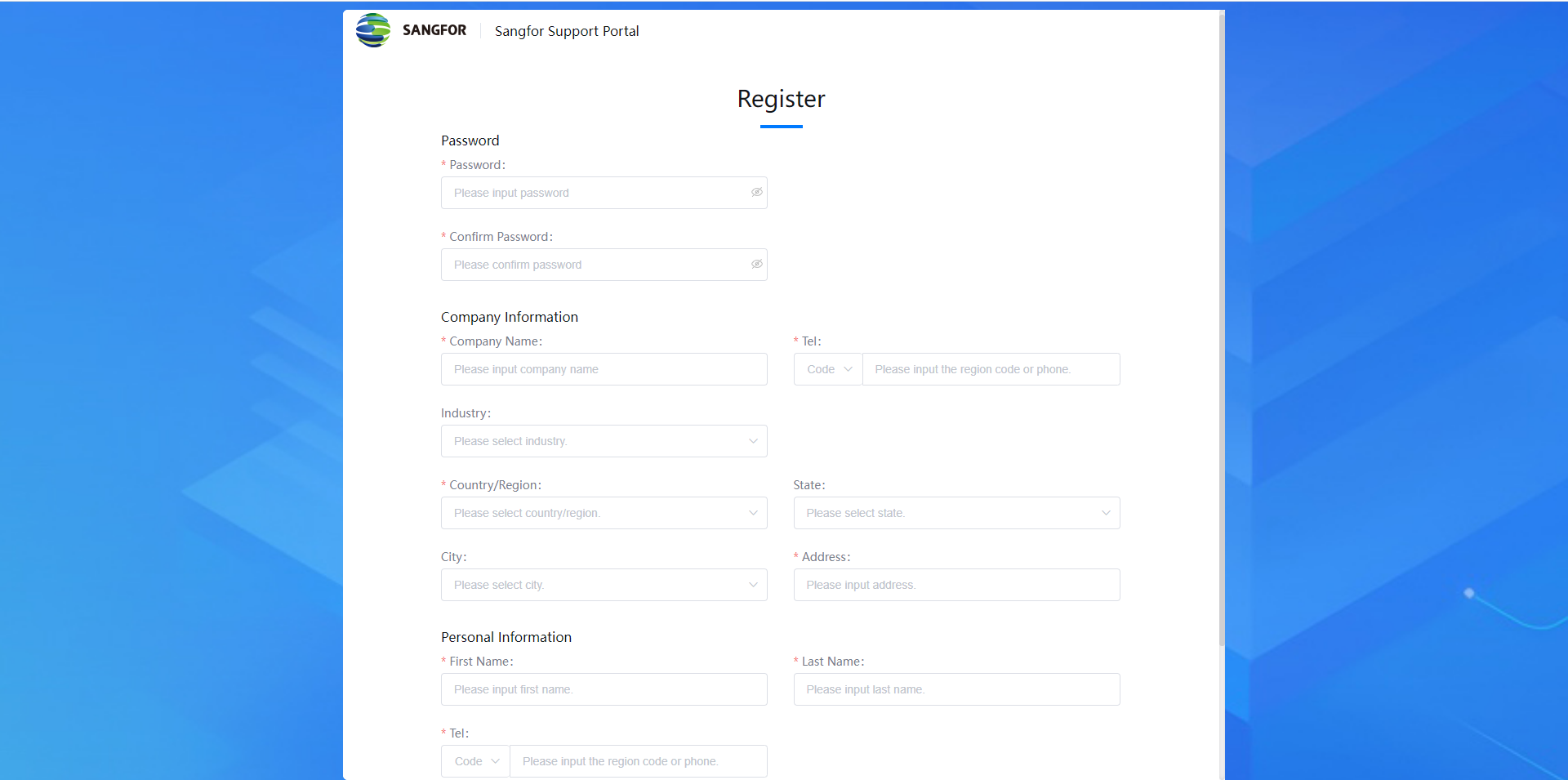Expand the Industry dropdown
Image resolution: width=1568 pixels, height=780 pixels.
coord(604,441)
